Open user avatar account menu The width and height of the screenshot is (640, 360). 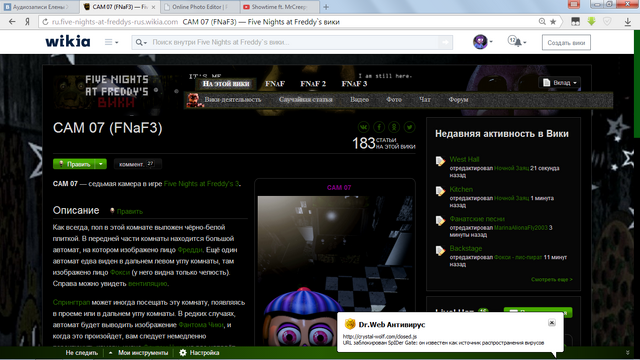click(x=482, y=42)
